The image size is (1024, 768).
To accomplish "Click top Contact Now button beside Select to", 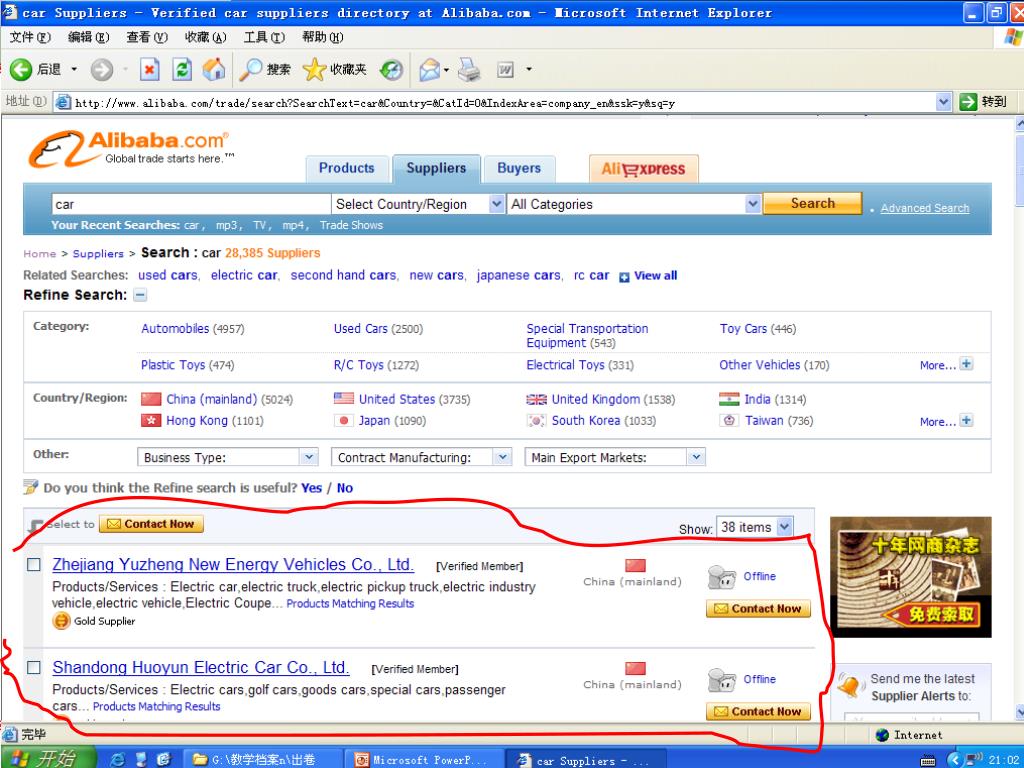I will pos(151,524).
